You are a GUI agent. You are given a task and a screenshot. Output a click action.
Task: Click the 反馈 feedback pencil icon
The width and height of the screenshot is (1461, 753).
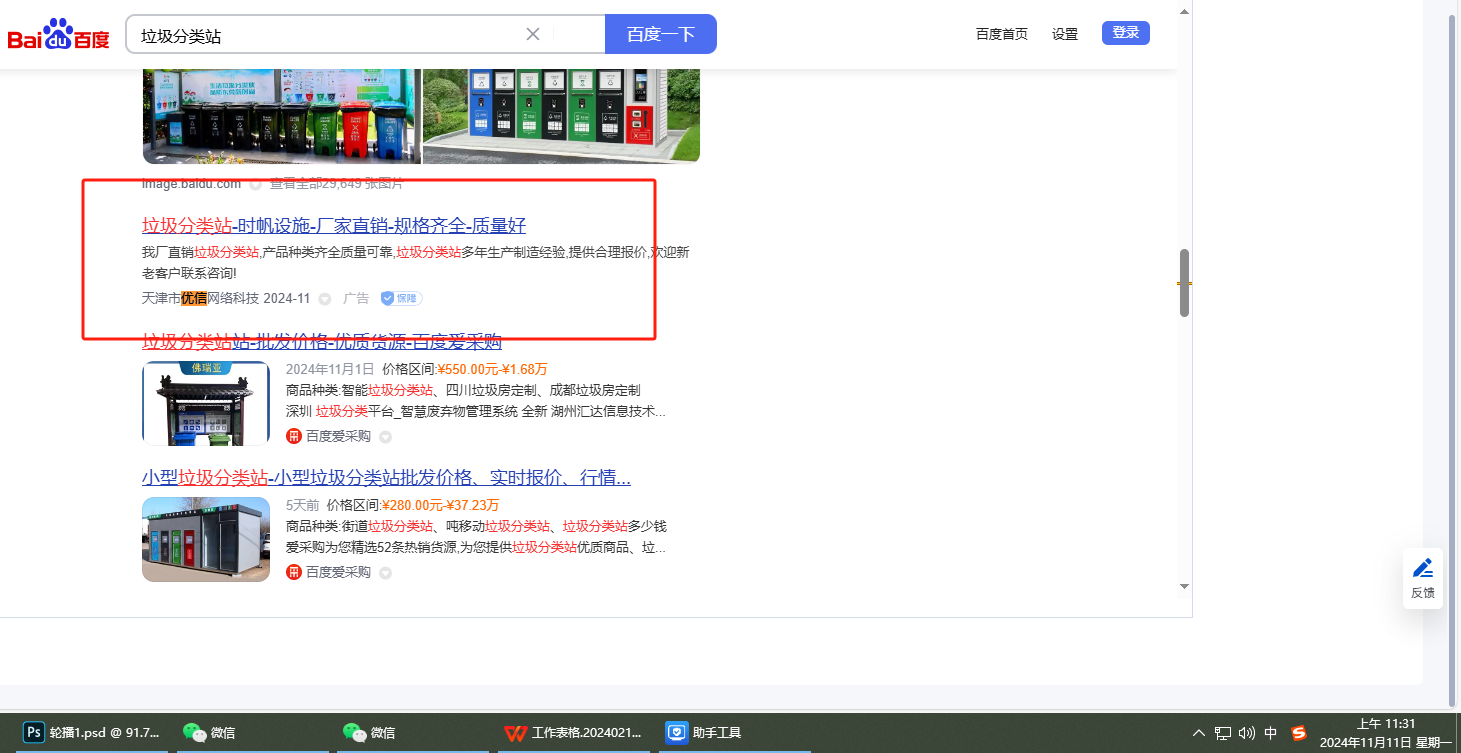click(x=1422, y=569)
